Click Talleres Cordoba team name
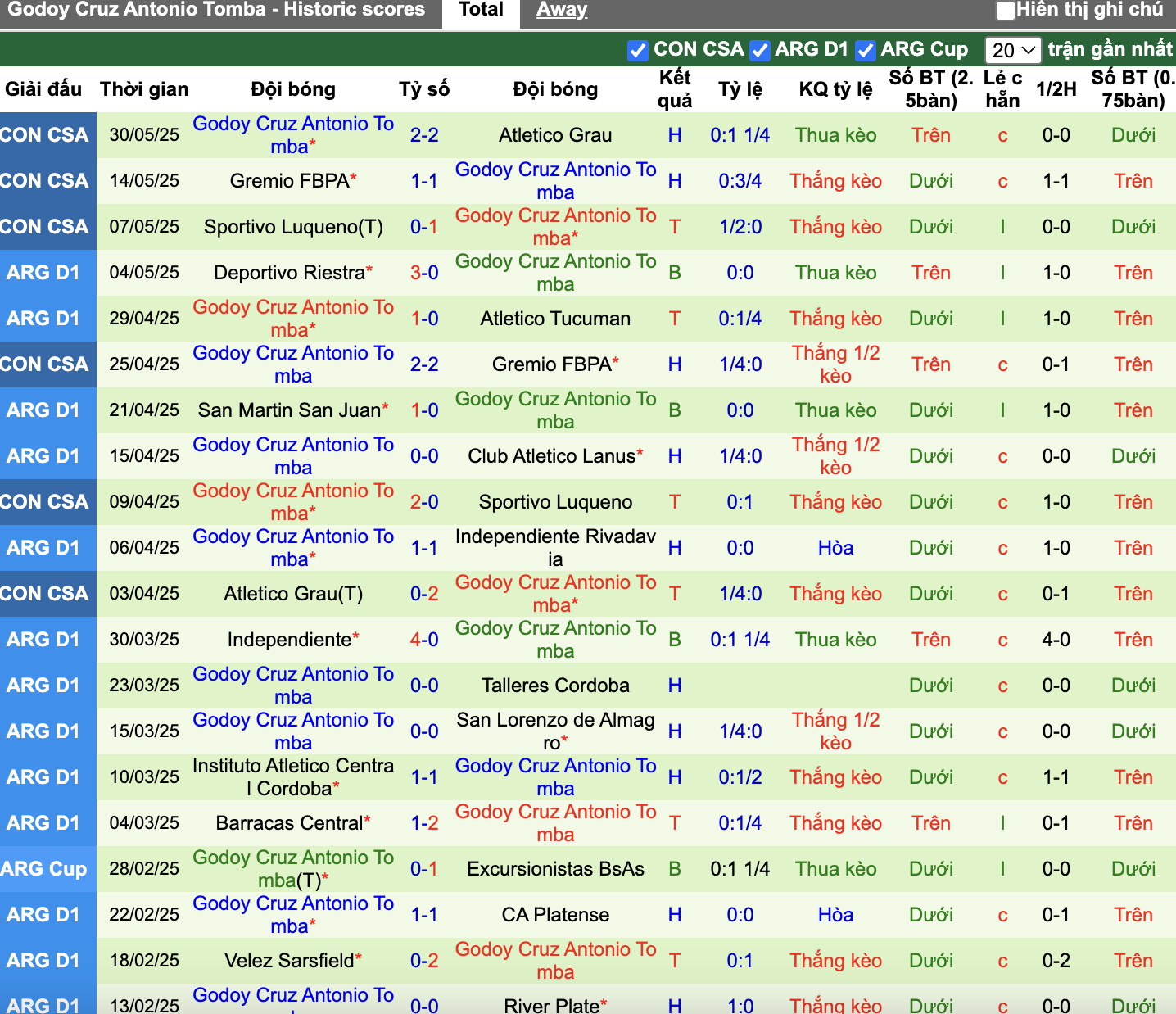Image resolution: width=1176 pixels, height=1014 pixels. pyautogui.click(x=555, y=686)
